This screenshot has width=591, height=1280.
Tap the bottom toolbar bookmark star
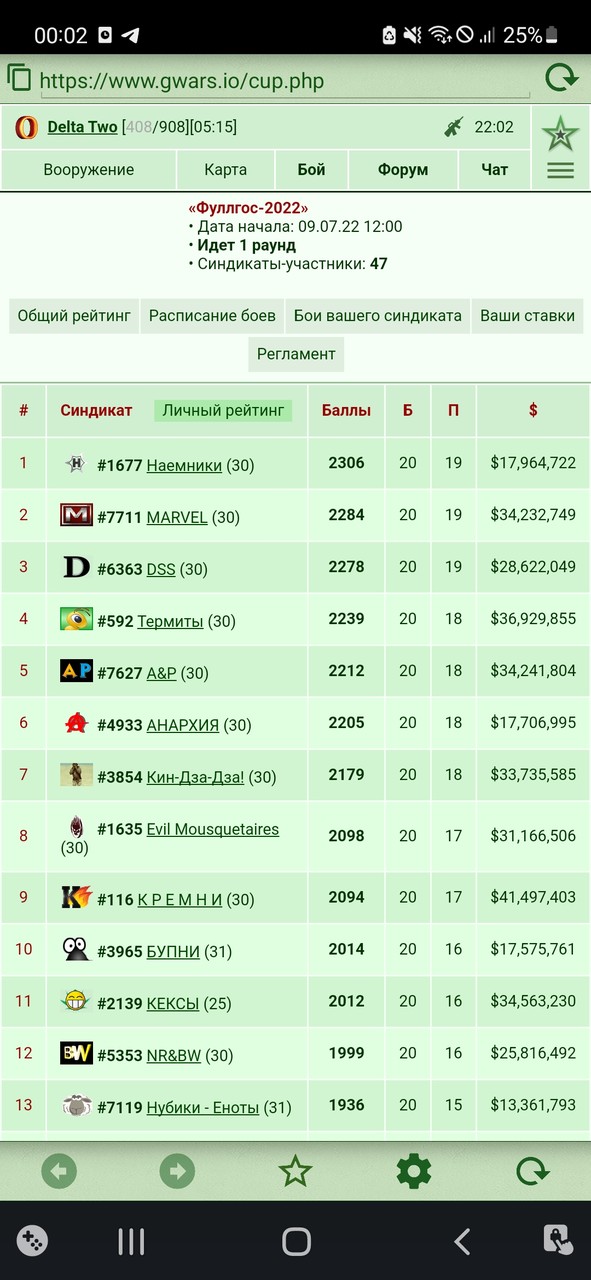(x=295, y=1171)
